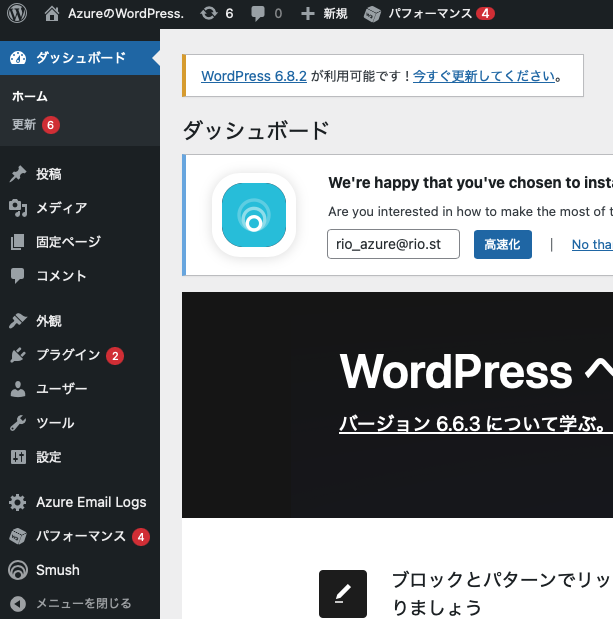Open プラグイン in the sidebar

[x=68, y=355]
